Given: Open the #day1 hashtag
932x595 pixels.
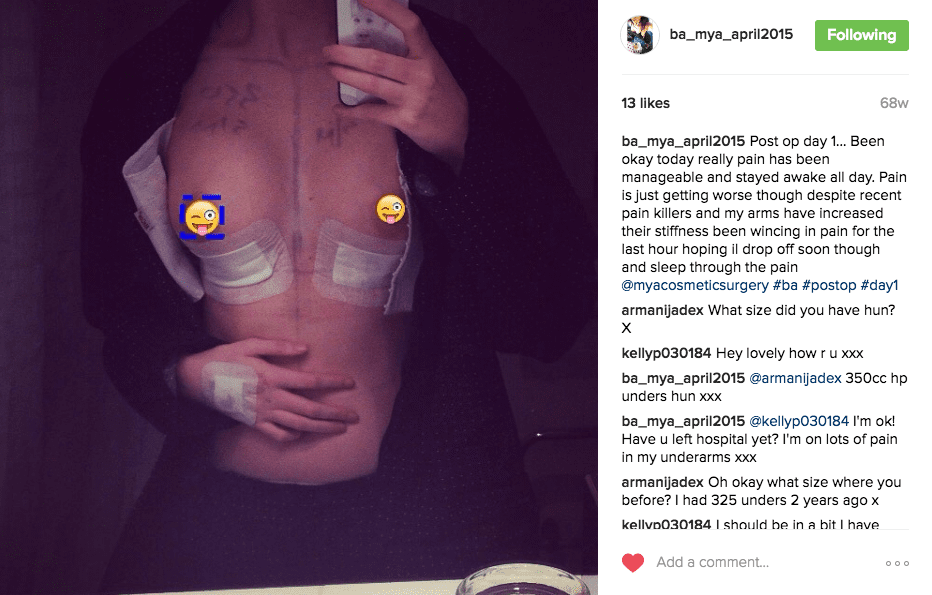Looking at the screenshot, I should [x=879, y=285].
